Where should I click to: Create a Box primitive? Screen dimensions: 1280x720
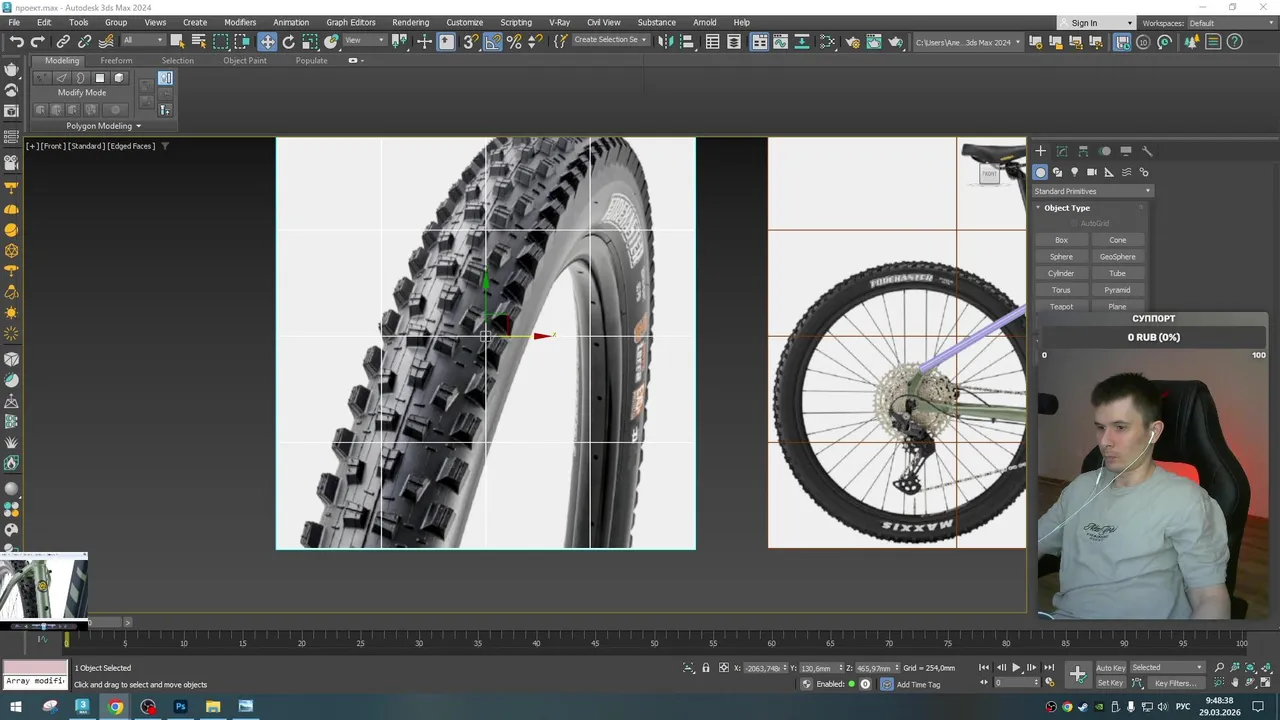point(1061,240)
